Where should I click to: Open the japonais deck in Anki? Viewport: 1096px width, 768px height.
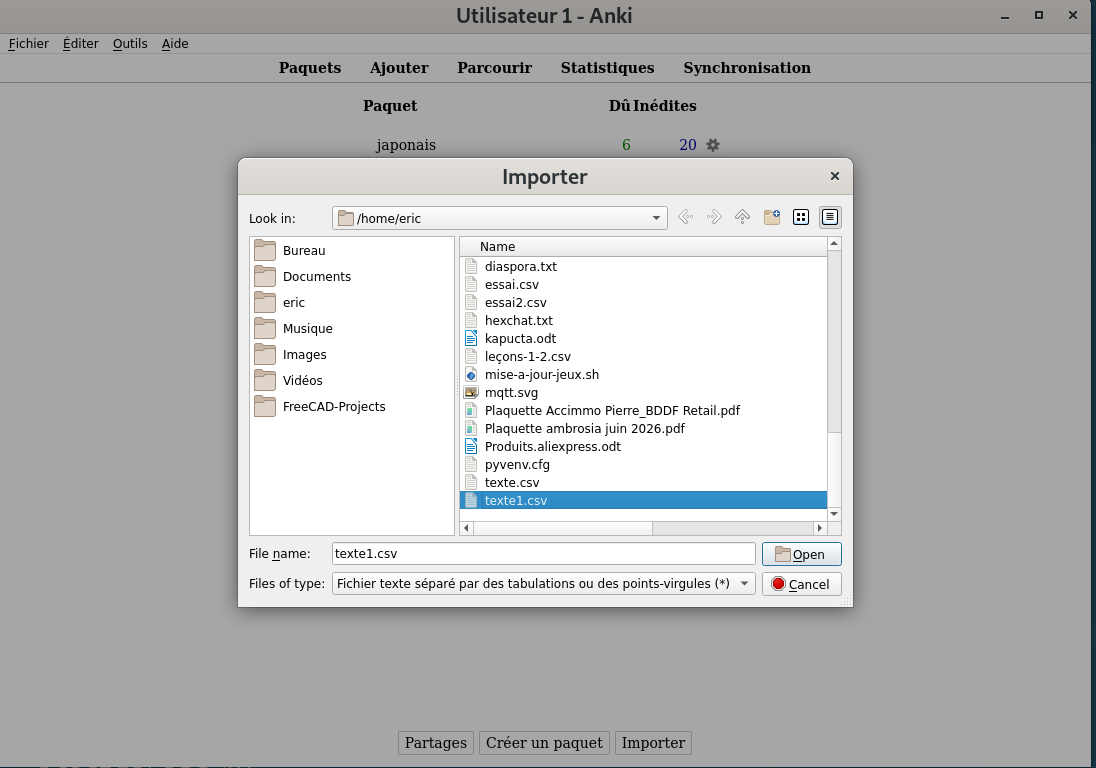pyautogui.click(x=406, y=145)
